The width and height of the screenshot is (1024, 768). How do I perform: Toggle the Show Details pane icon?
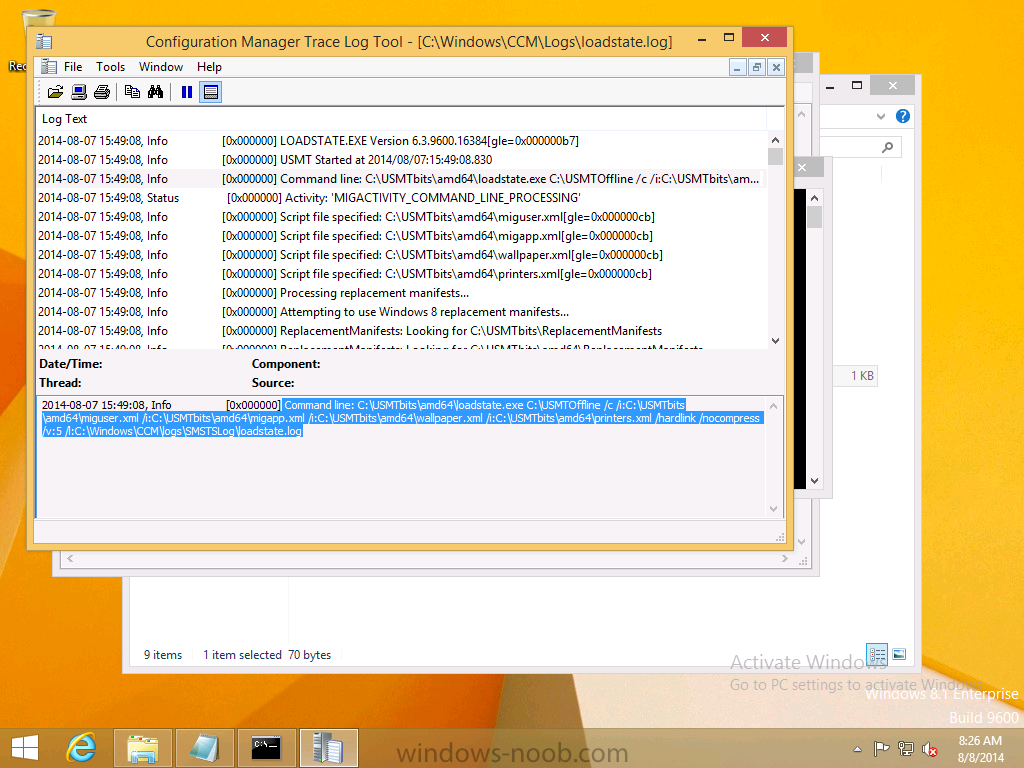210,92
